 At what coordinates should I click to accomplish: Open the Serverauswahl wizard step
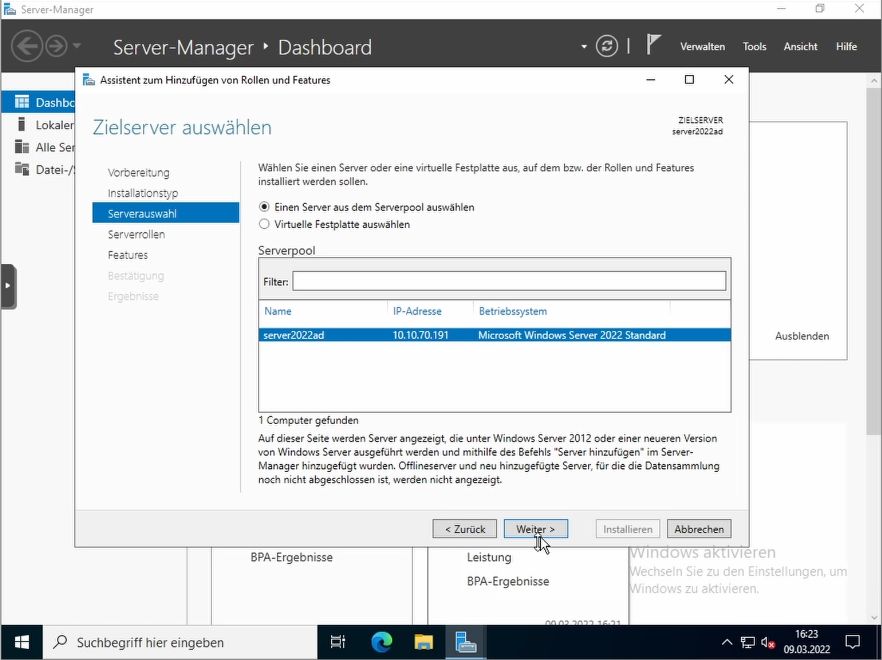click(165, 214)
